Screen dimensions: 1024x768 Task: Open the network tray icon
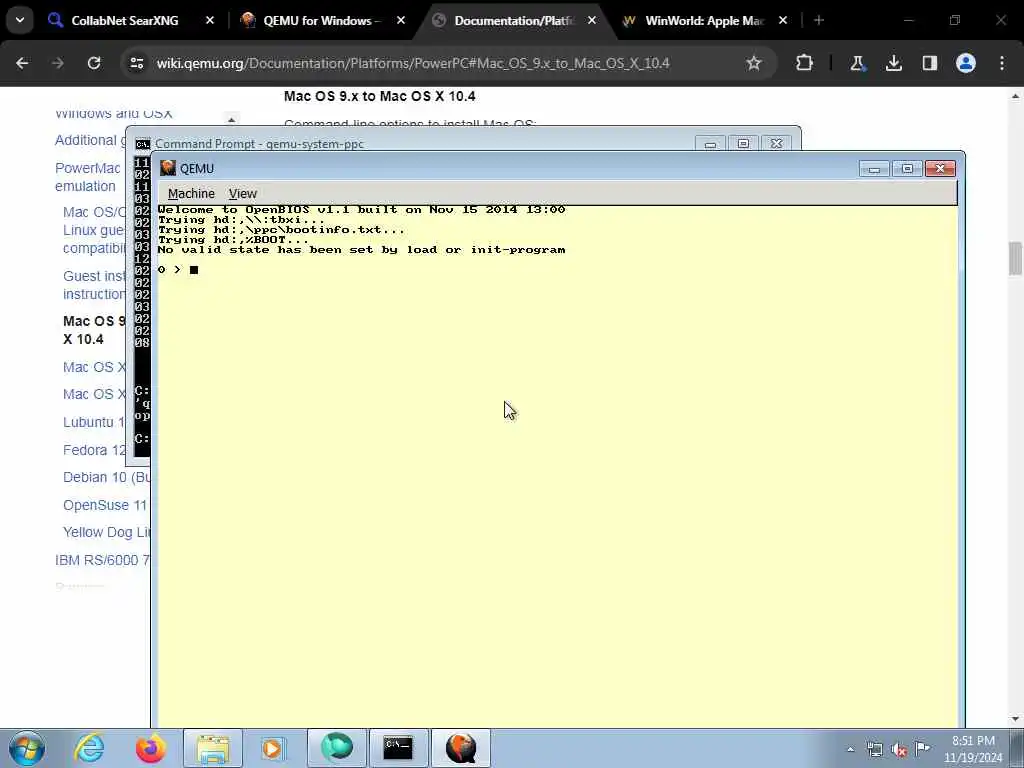pos(875,749)
